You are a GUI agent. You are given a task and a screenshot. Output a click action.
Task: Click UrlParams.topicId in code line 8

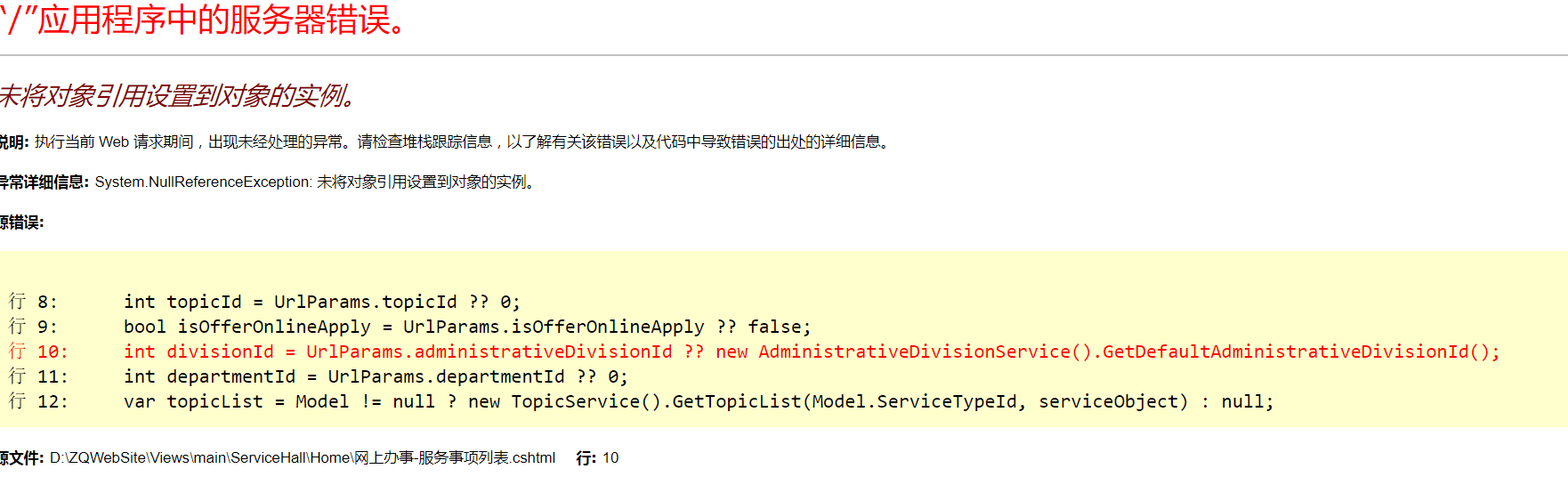point(365,302)
